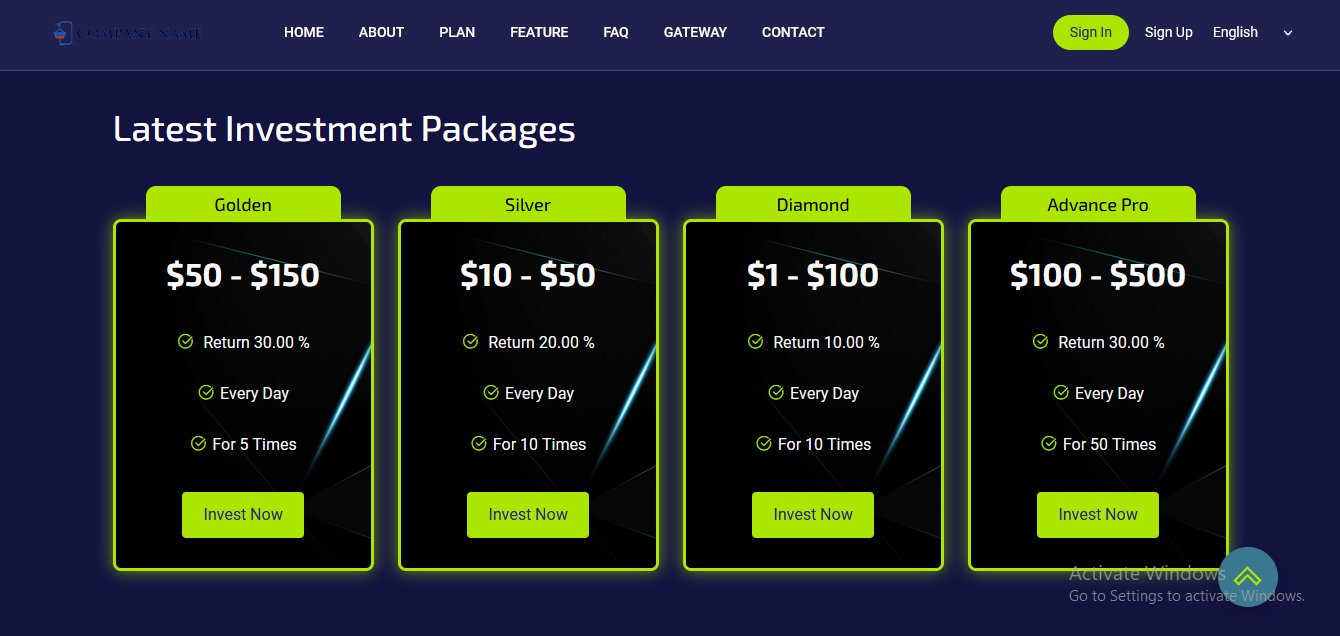Click the check icon beside For 50 Times in Advance Pro
Viewport: 1340px width, 636px height.
[x=1049, y=444]
